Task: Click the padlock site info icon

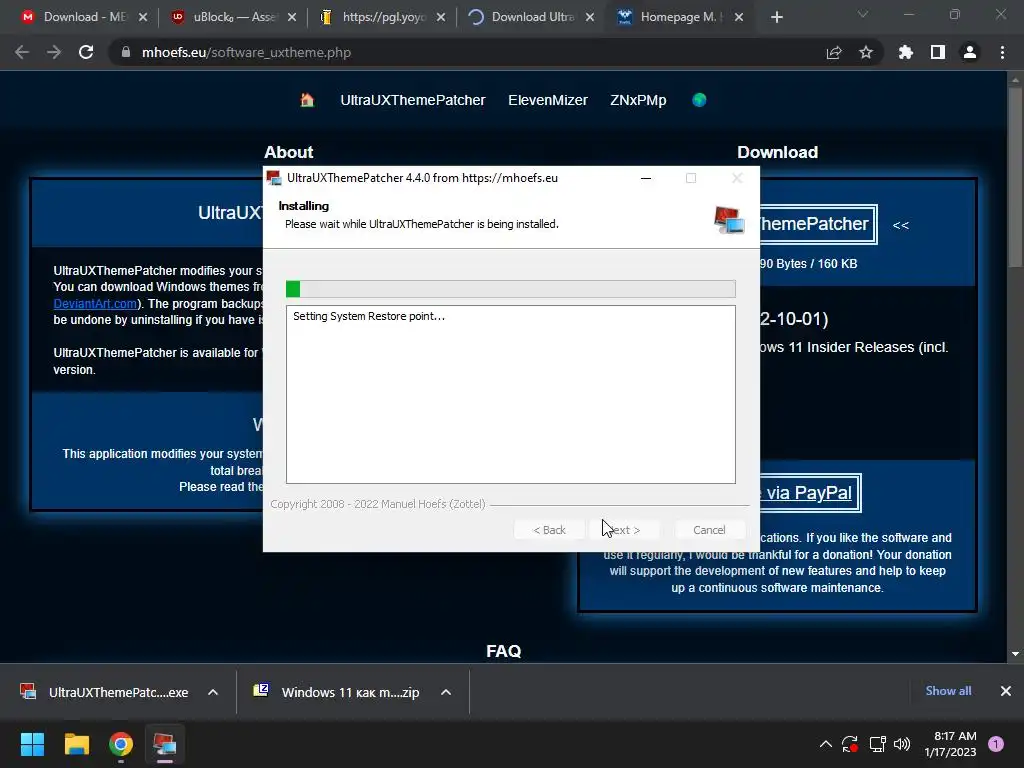Action: pyautogui.click(x=126, y=52)
